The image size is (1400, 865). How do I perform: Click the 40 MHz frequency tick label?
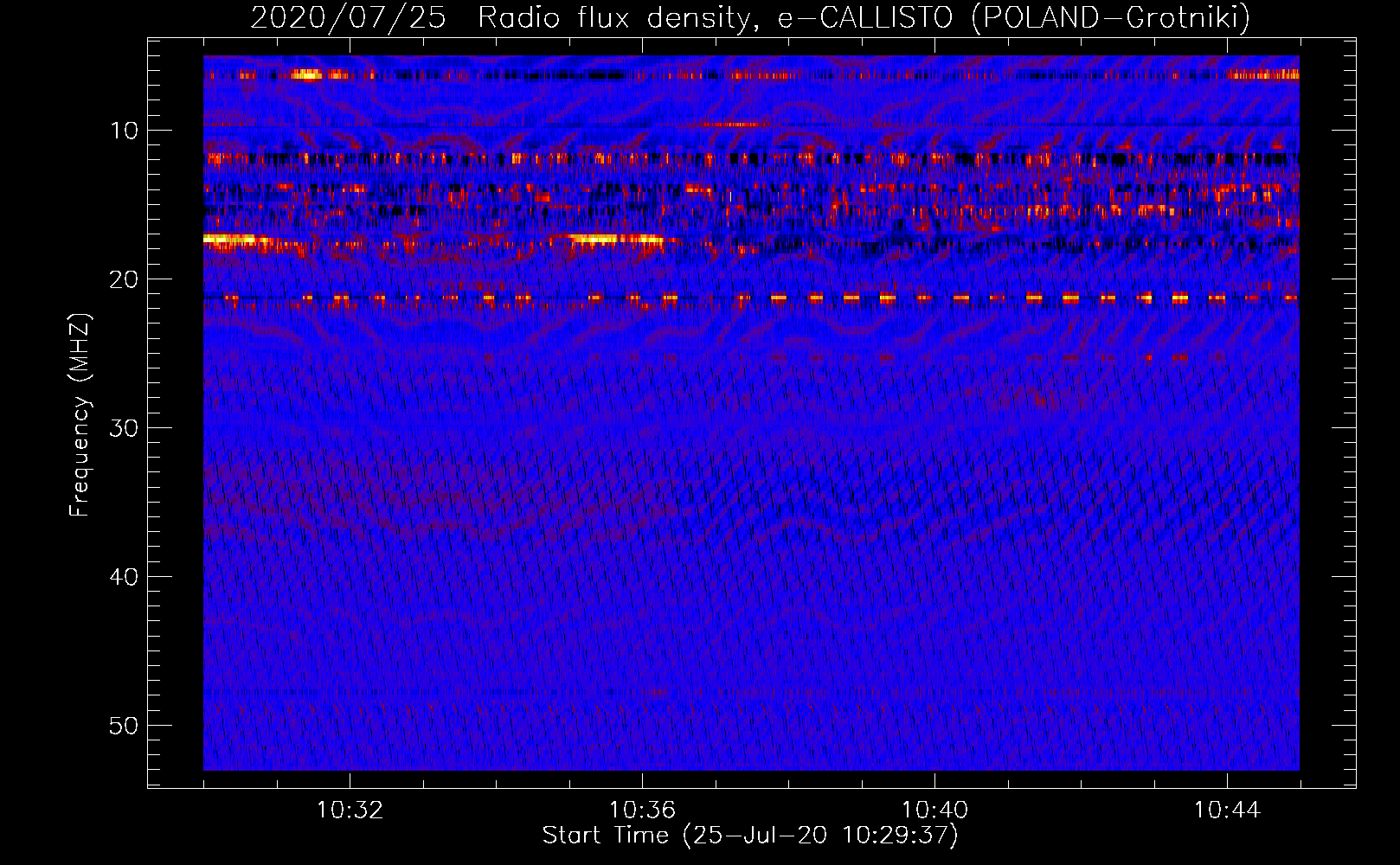pyautogui.click(x=125, y=577)
